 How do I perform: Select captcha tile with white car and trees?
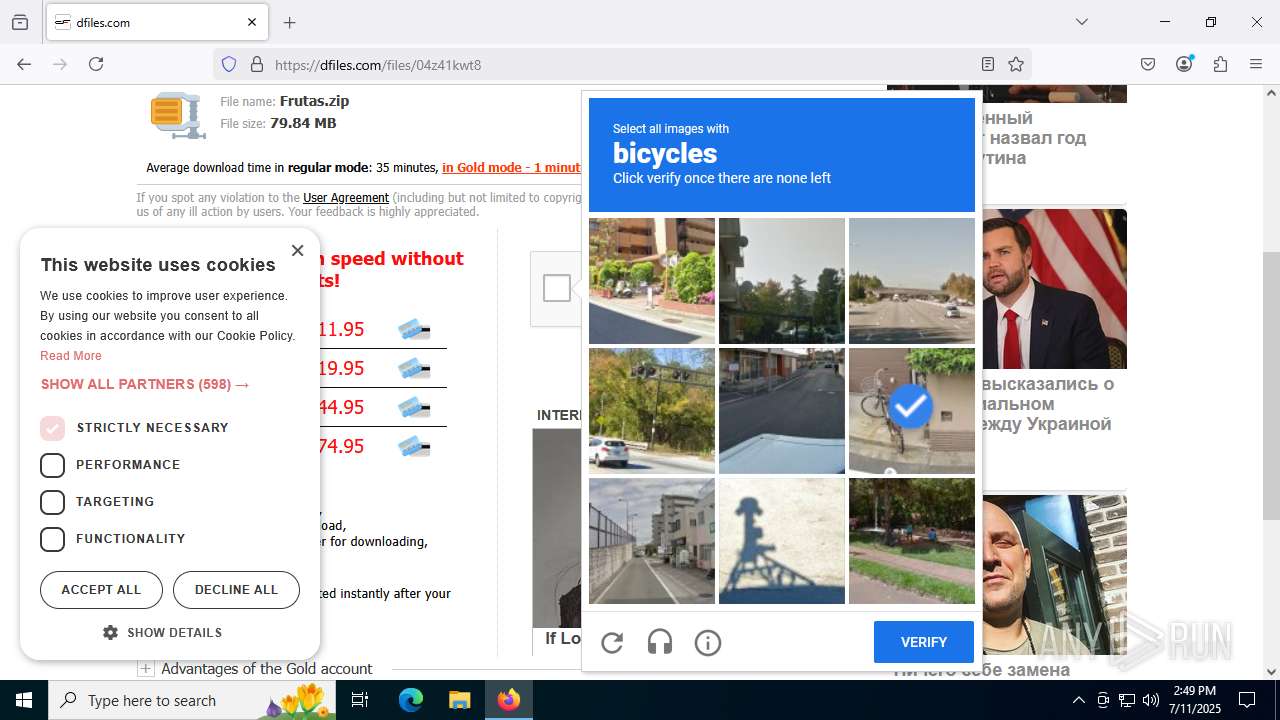pos(652,411)
